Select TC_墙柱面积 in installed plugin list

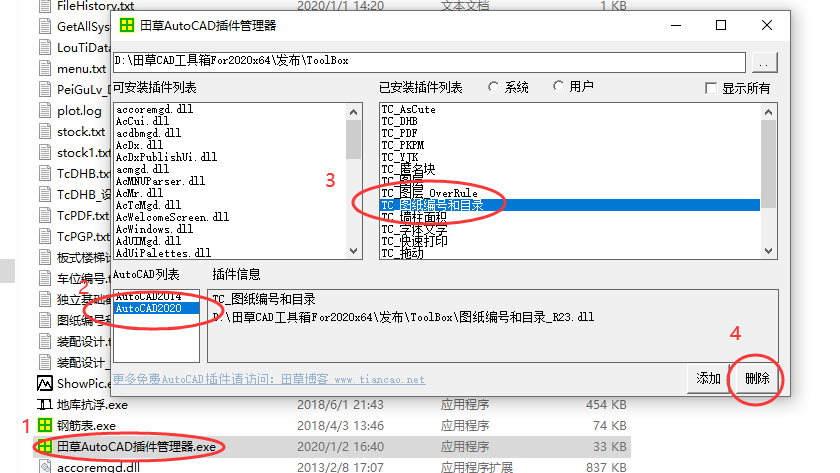click(x=414, y=217)
